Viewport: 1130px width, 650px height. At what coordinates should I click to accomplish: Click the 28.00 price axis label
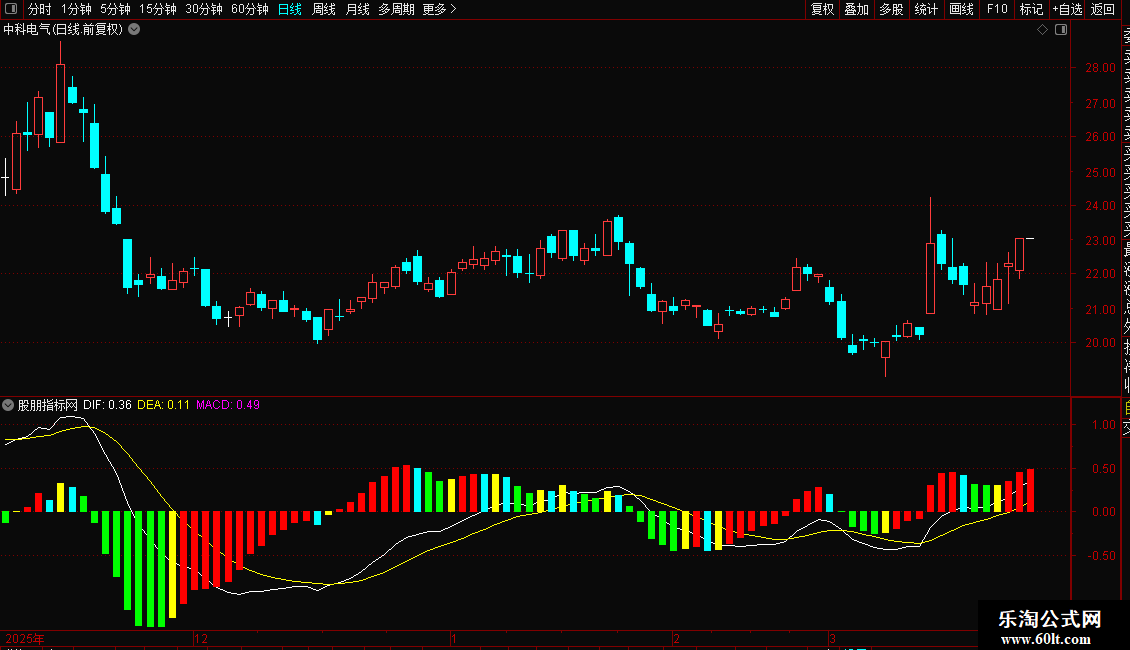point(1100,68)
